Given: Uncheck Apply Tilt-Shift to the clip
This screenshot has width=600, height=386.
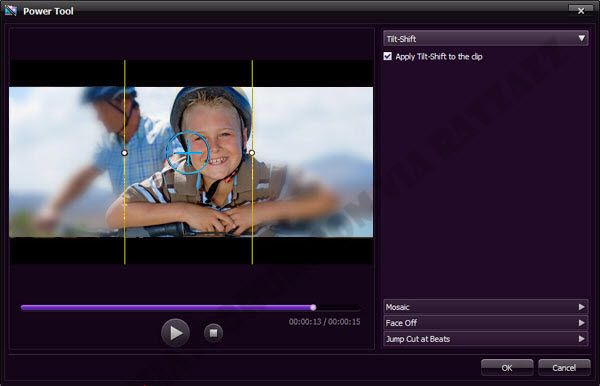Looking at the screenshot, I should click(x=388, y=56).
